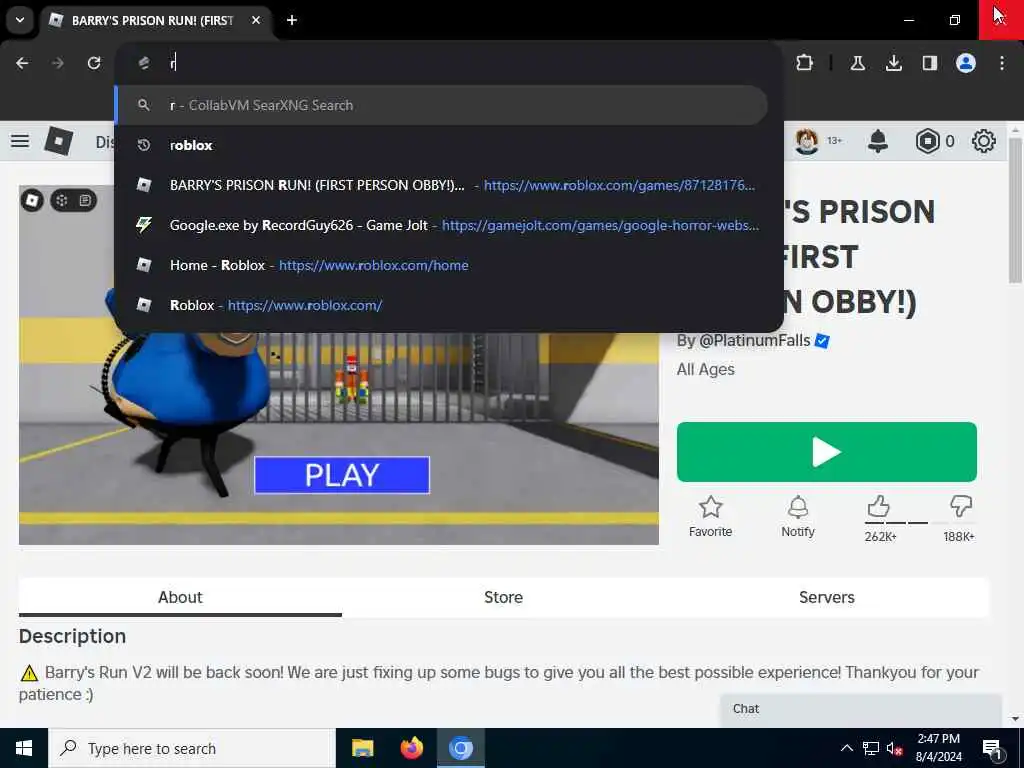Add the game to Favorites
This screenshot has width=1024, height=768.
pos(711,516)
